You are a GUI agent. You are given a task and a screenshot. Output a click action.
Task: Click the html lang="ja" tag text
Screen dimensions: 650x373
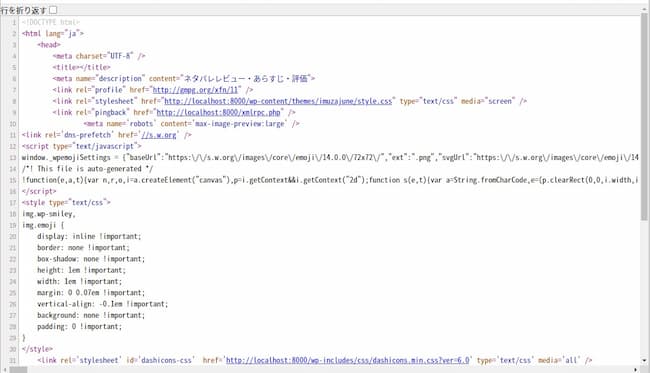53,34
